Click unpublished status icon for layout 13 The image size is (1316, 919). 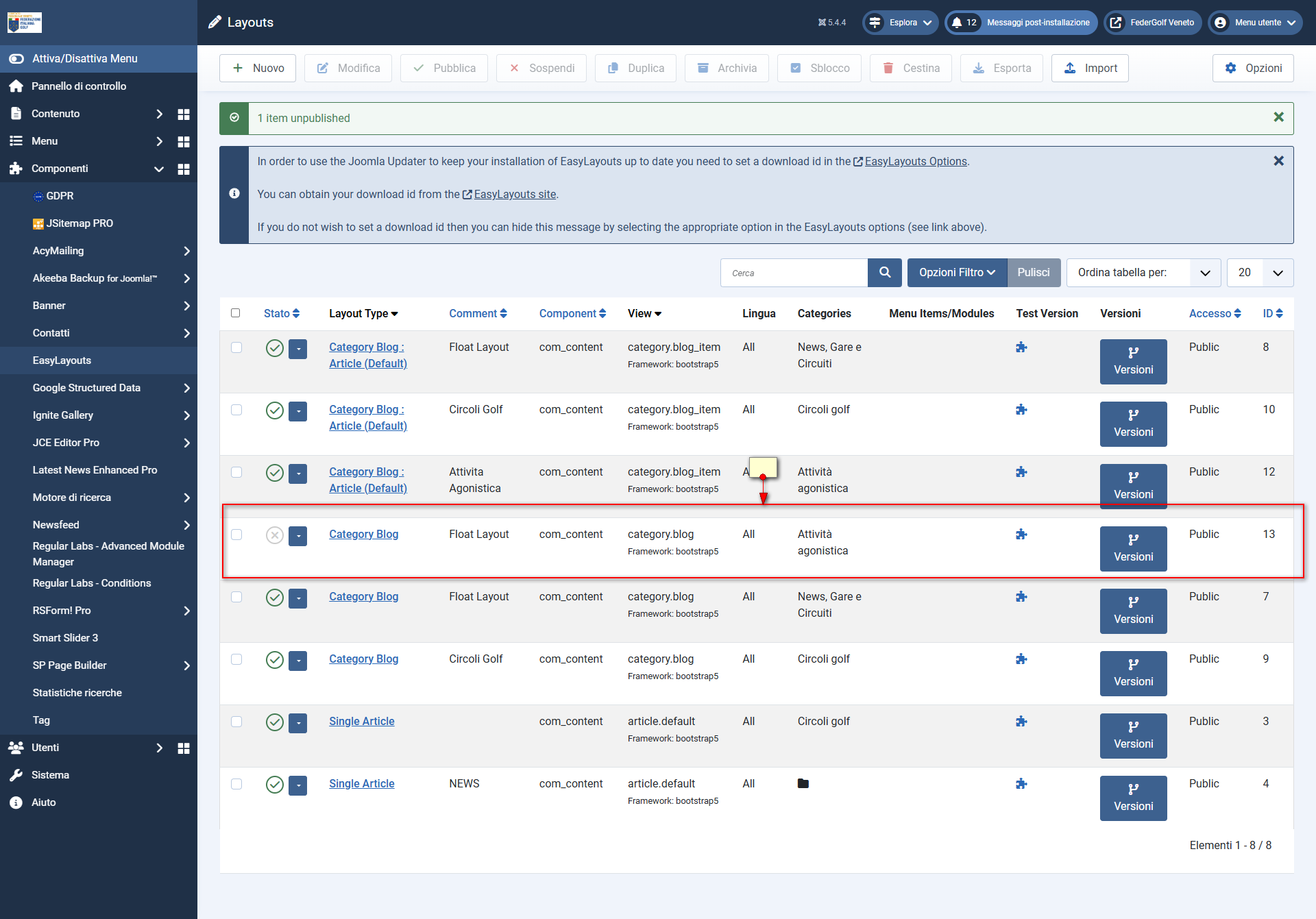coord(274,535)
